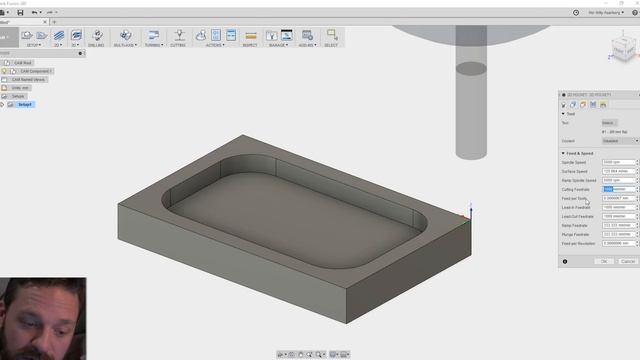Click the Surface Speed input field

[619, 171]
